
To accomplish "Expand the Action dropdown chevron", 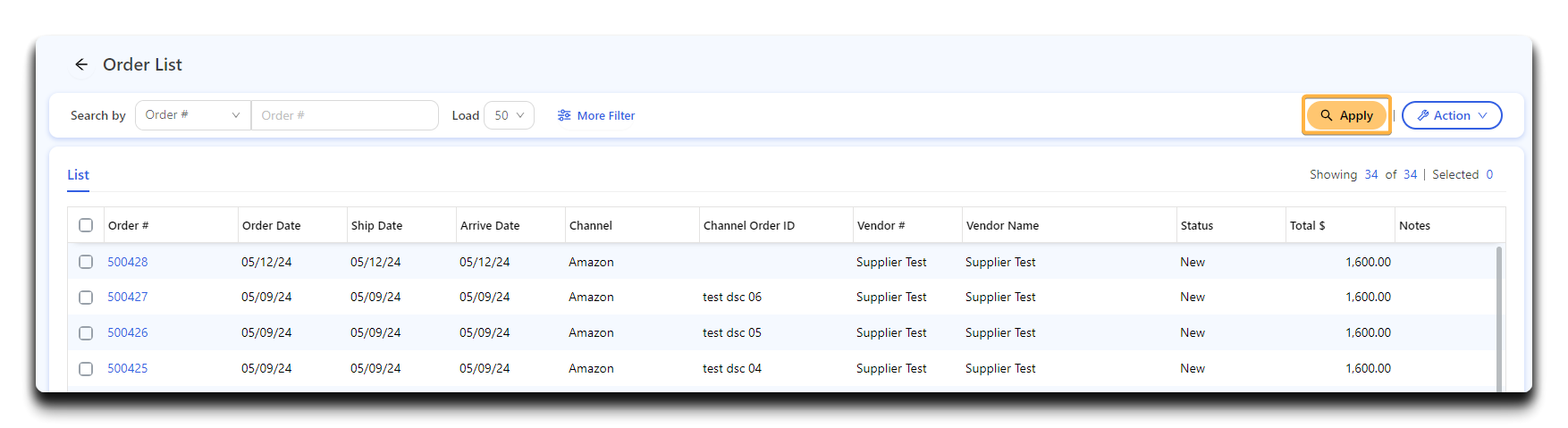I will pyautogui.click(x=1482, y=115).
